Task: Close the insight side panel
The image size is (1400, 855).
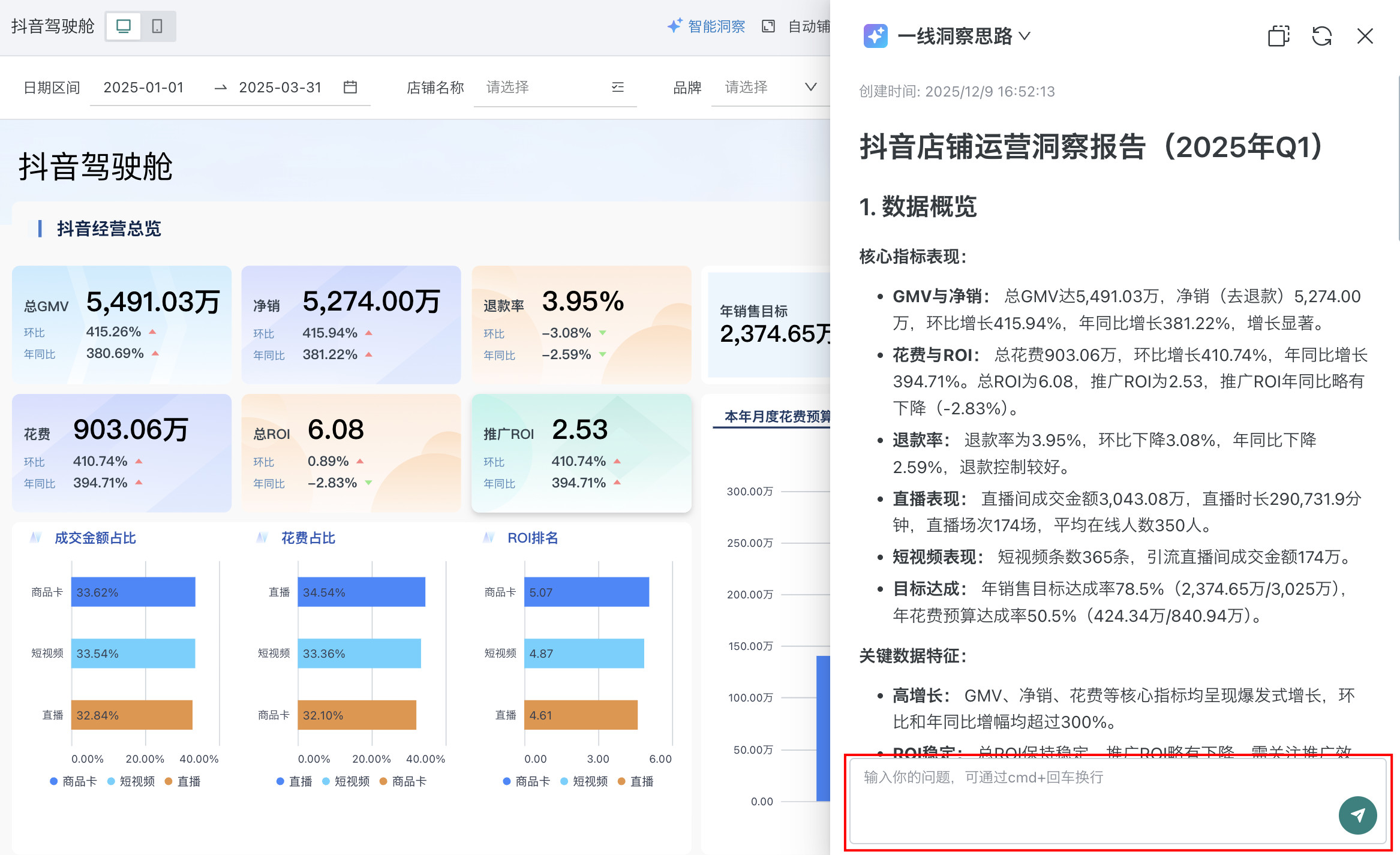Action: pyautogui.click(x=1365, y=37)
